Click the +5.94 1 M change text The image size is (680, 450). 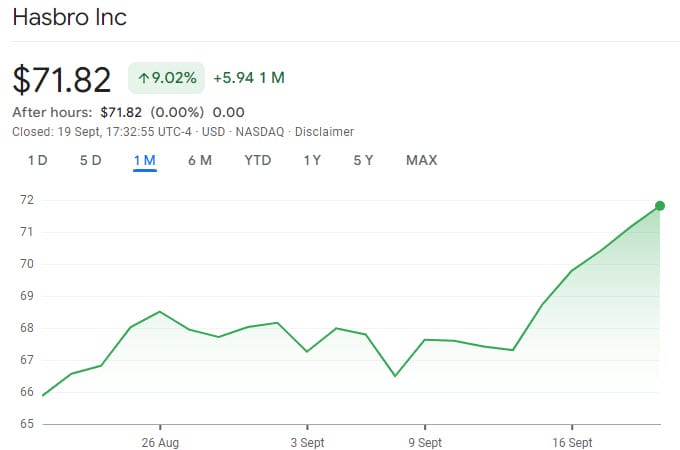click(x=249, y=78)
